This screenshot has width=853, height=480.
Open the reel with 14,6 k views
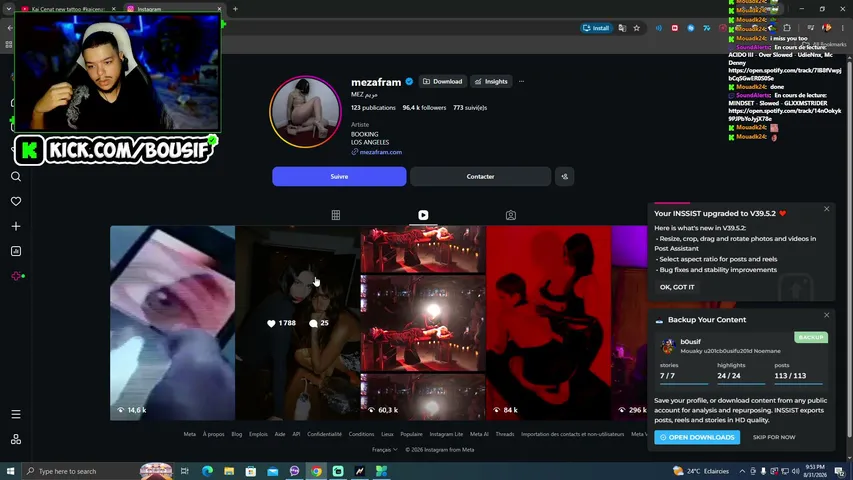coord(172,323)
